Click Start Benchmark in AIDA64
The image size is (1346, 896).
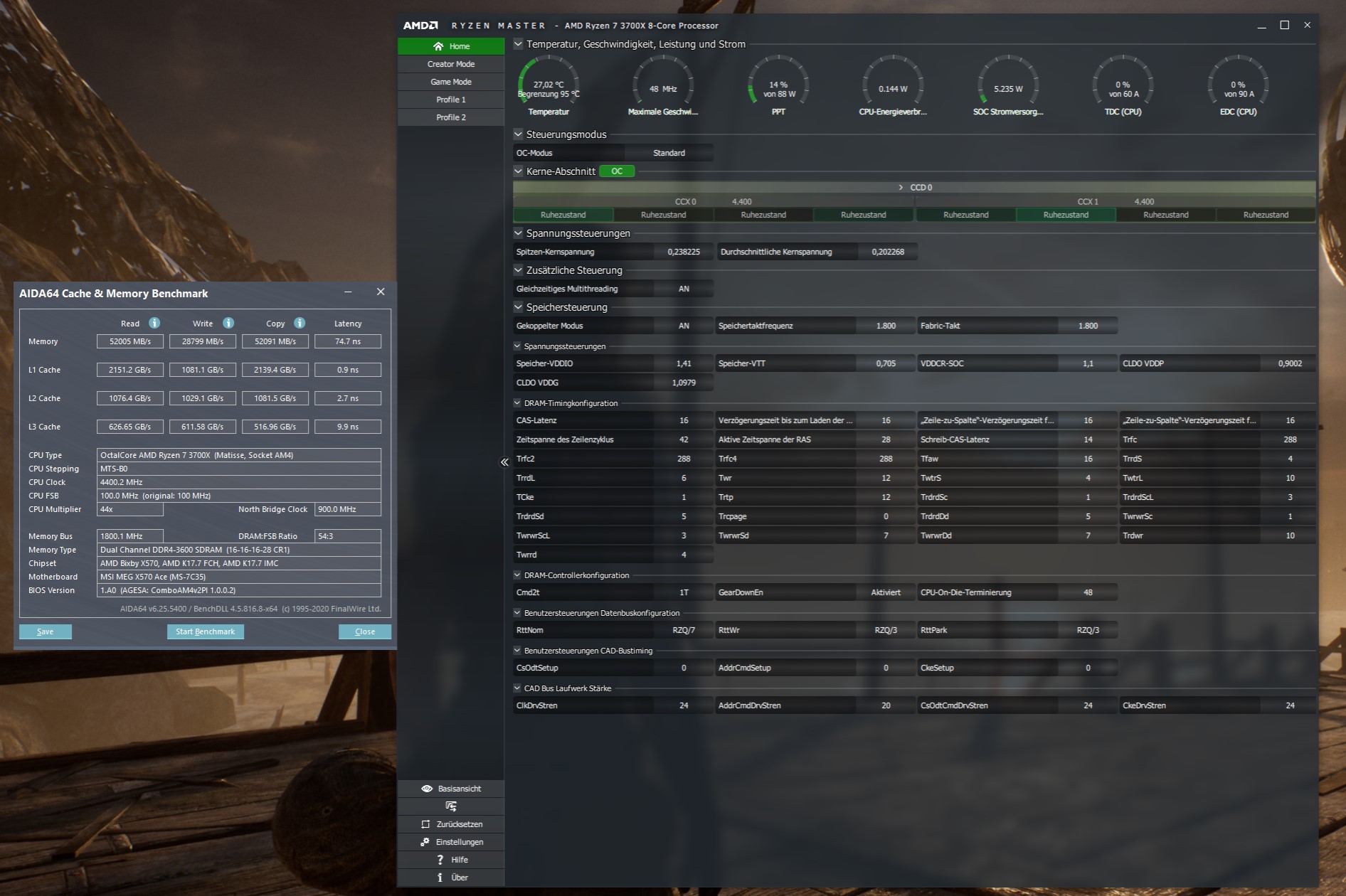206,631
